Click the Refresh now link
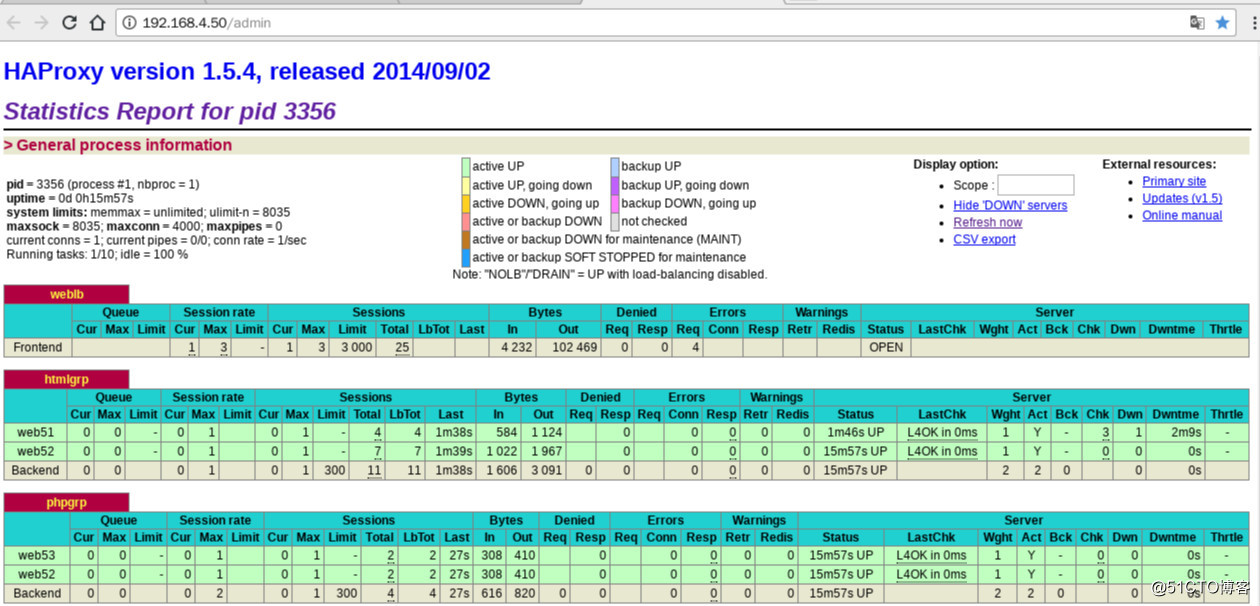The width and height of the screenshot is (1260, 606). click(x=987, y=222)
